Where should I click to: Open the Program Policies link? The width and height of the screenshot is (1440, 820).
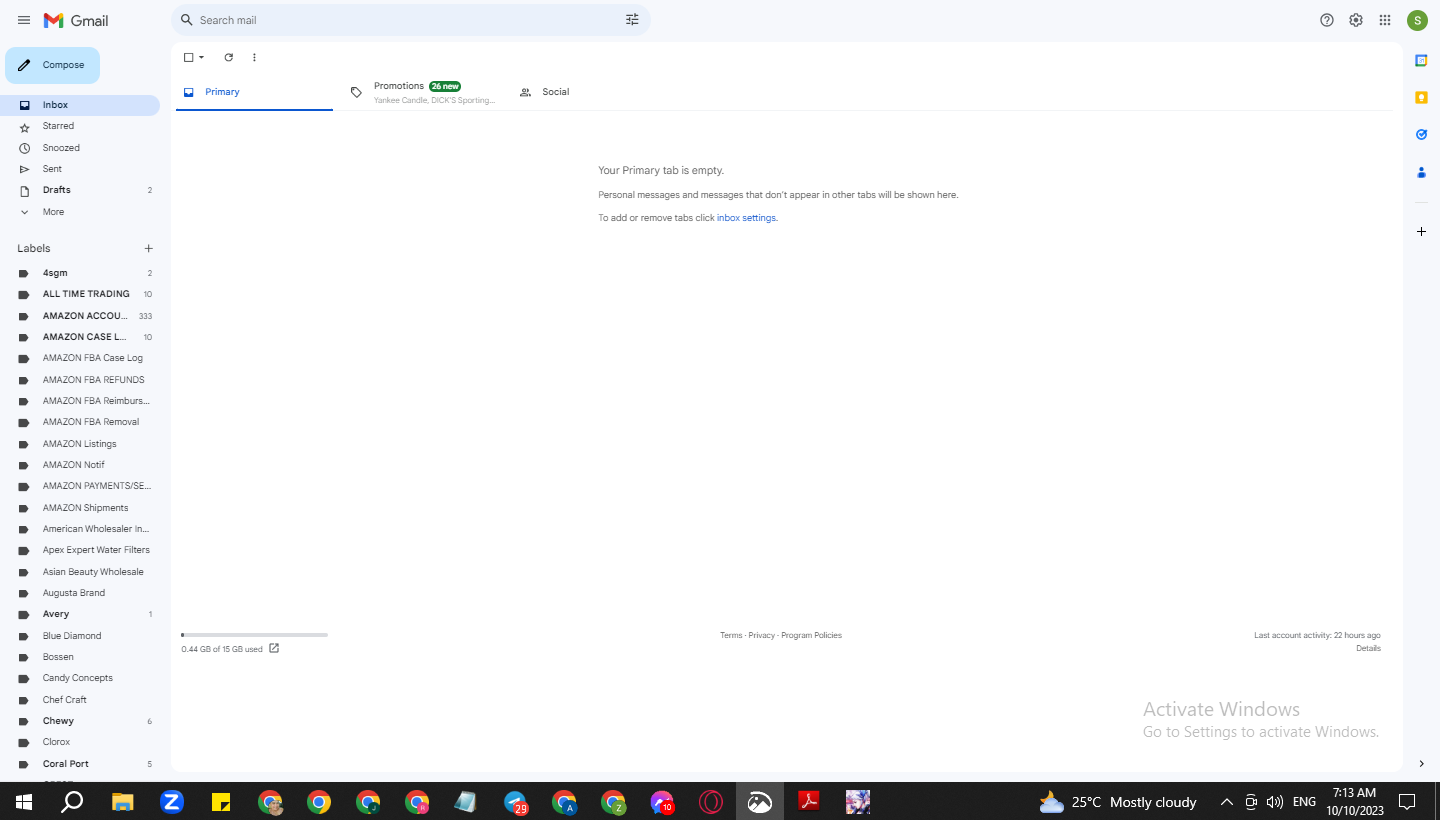click(811, 635)
